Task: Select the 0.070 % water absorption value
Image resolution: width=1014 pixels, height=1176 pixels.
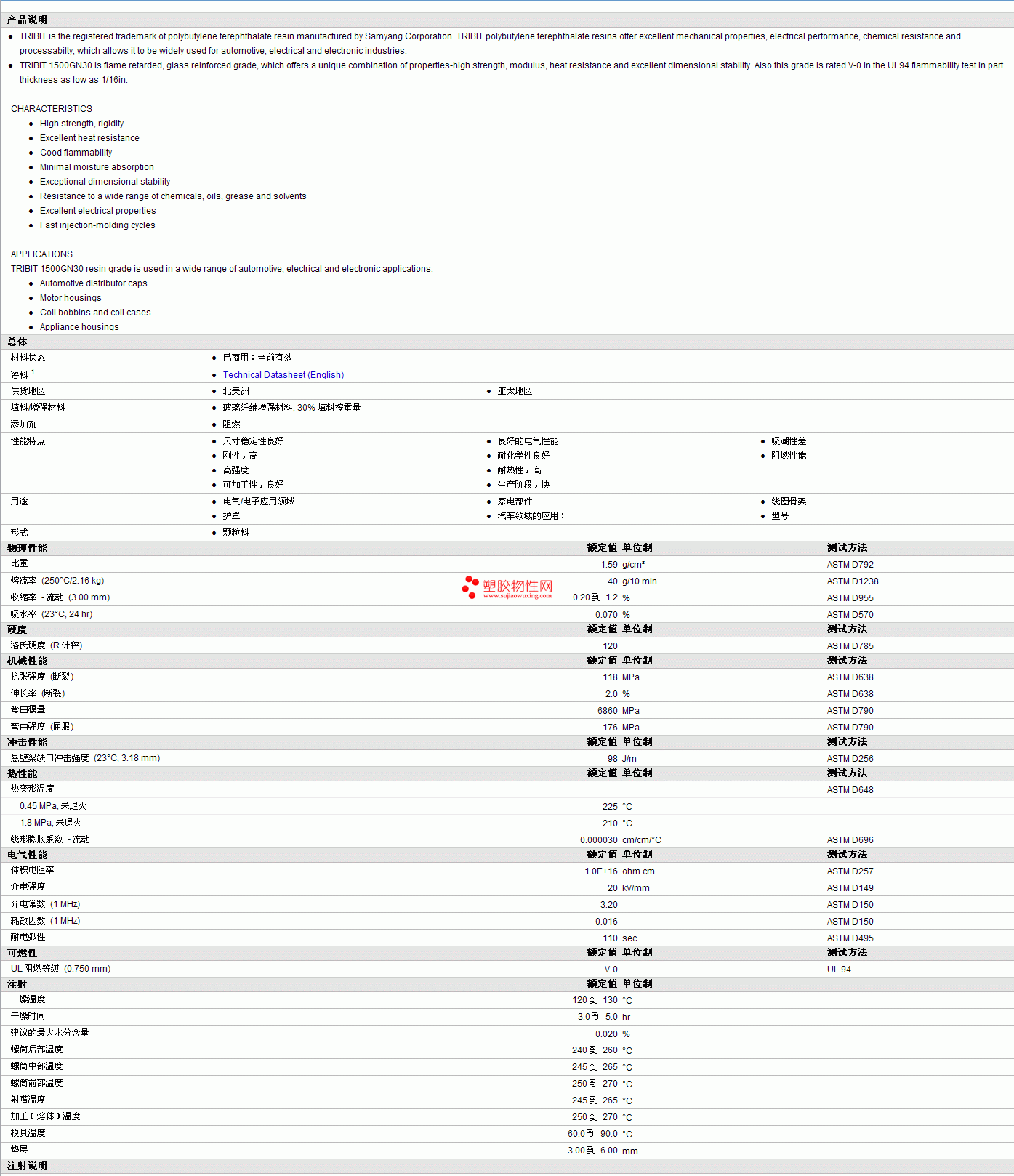Action: pos(613,615)
